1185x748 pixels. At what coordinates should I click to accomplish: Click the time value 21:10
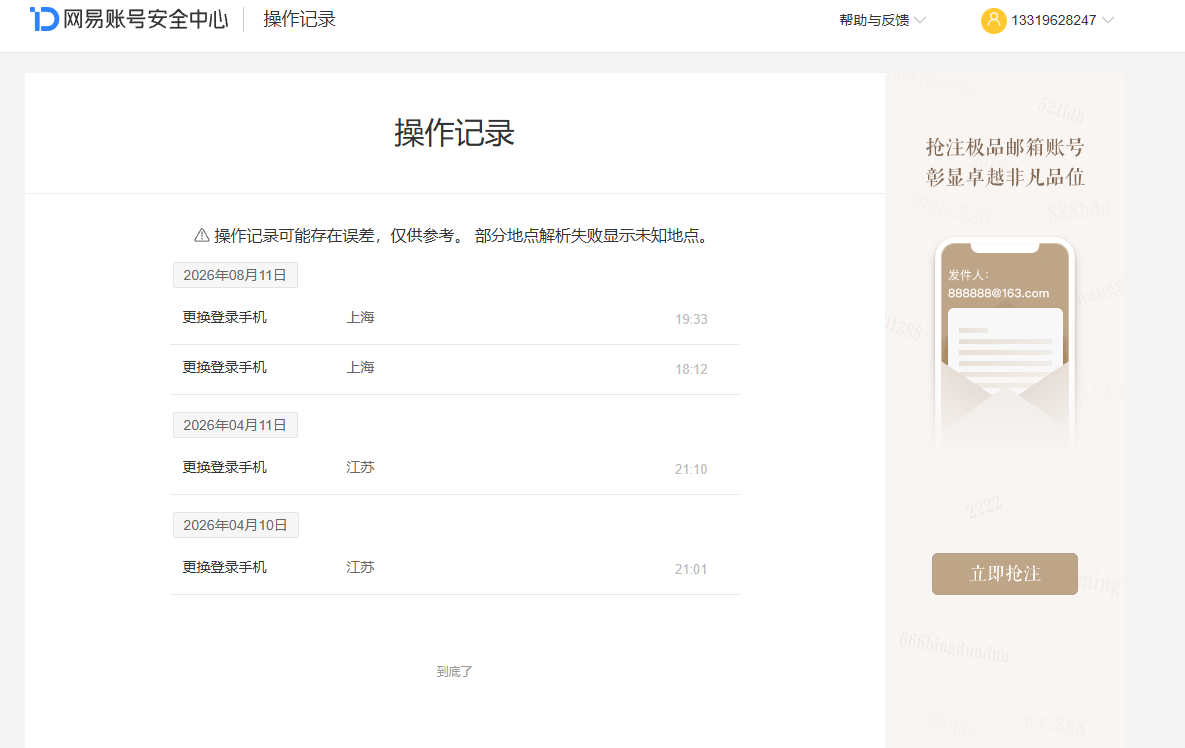pyautogui.click(x=691, y=469)
